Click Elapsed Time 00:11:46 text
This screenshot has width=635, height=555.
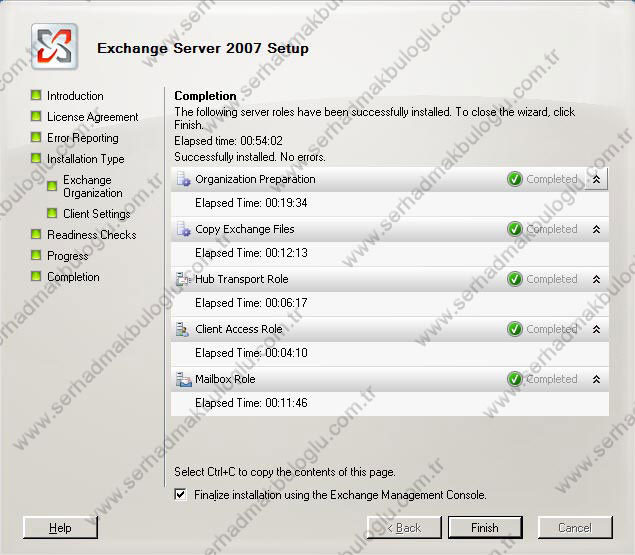pyautogui.click(x=251, y=403)
